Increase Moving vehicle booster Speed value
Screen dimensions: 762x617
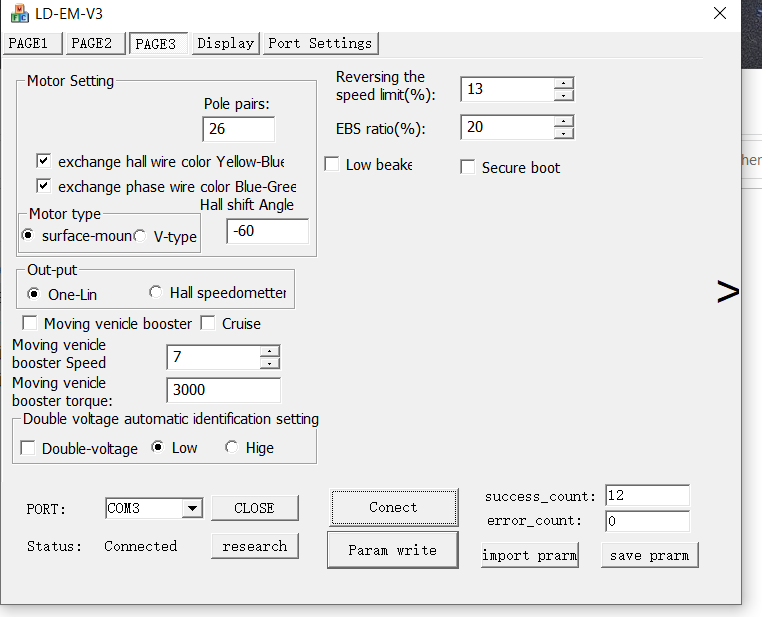tap(270, 352)
